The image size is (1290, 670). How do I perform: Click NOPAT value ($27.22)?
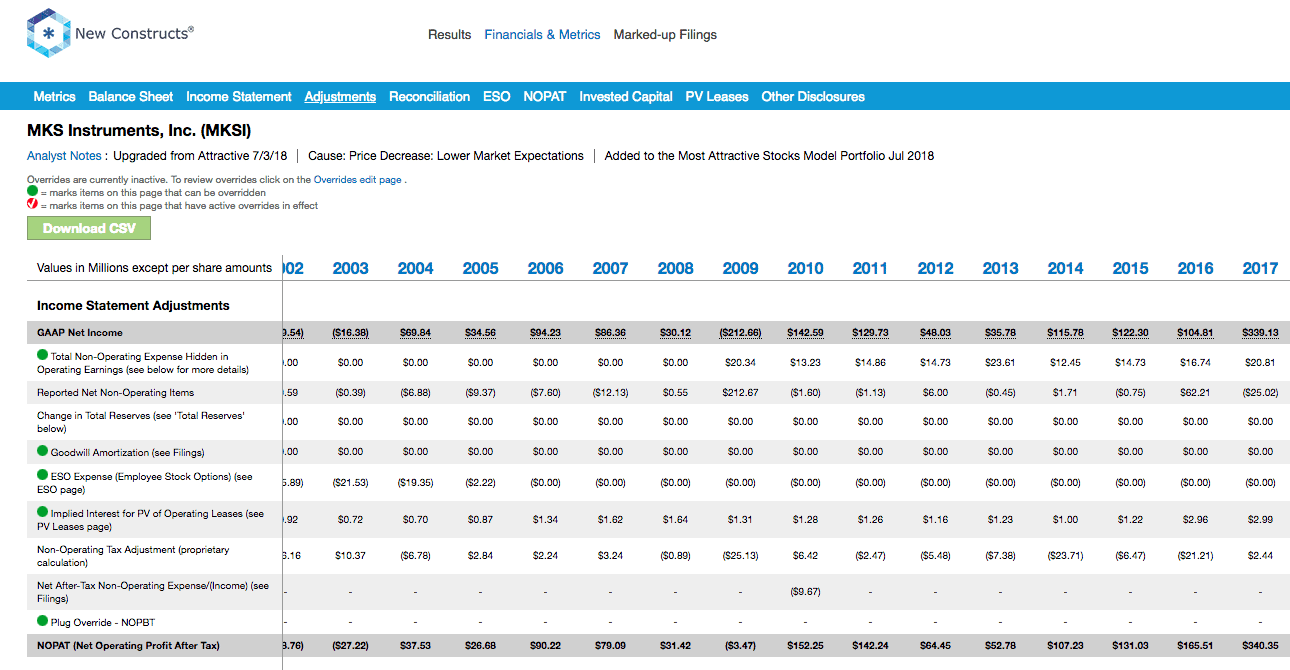[350, 646]
